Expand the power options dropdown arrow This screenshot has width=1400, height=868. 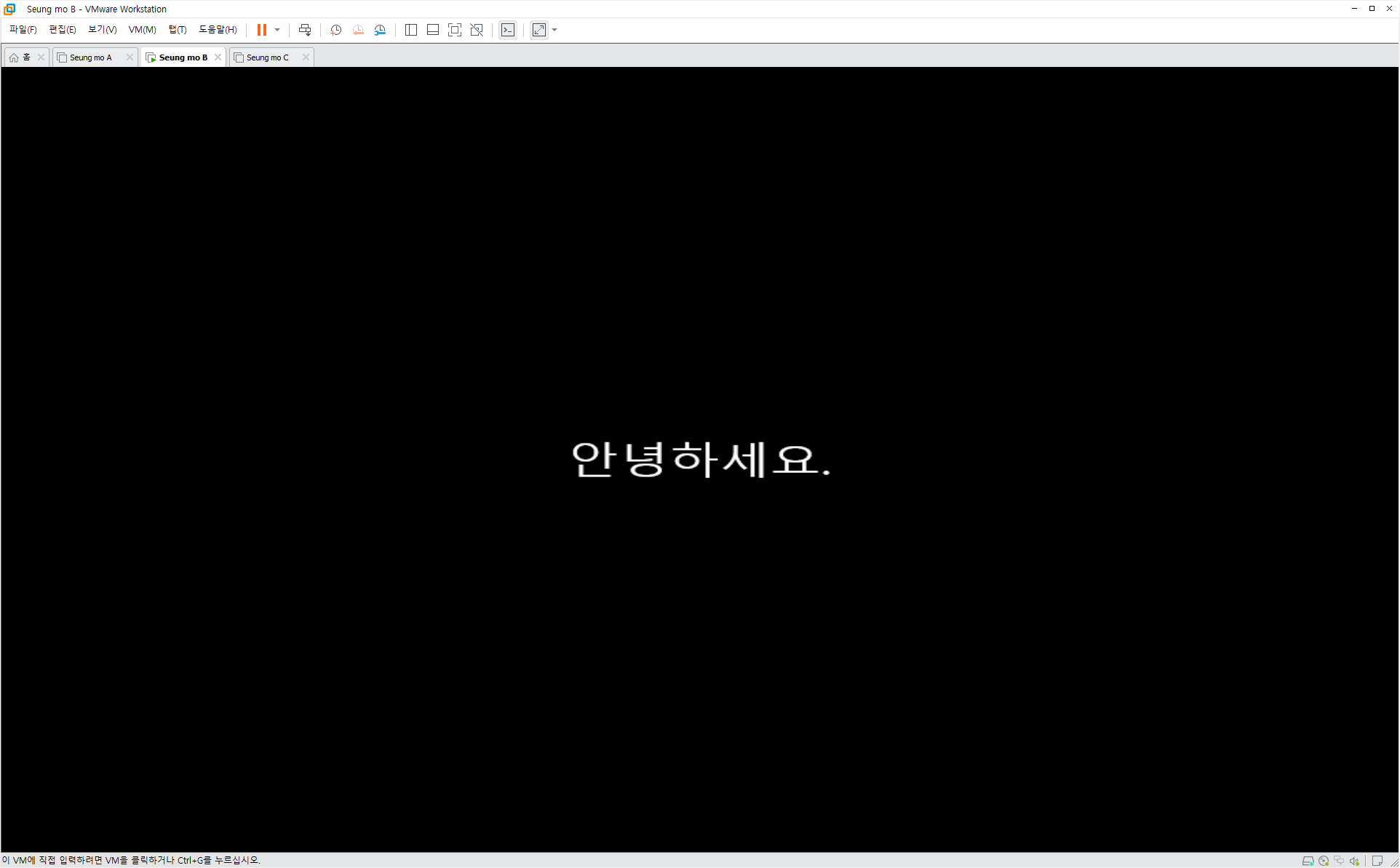[x=277, y=30]
